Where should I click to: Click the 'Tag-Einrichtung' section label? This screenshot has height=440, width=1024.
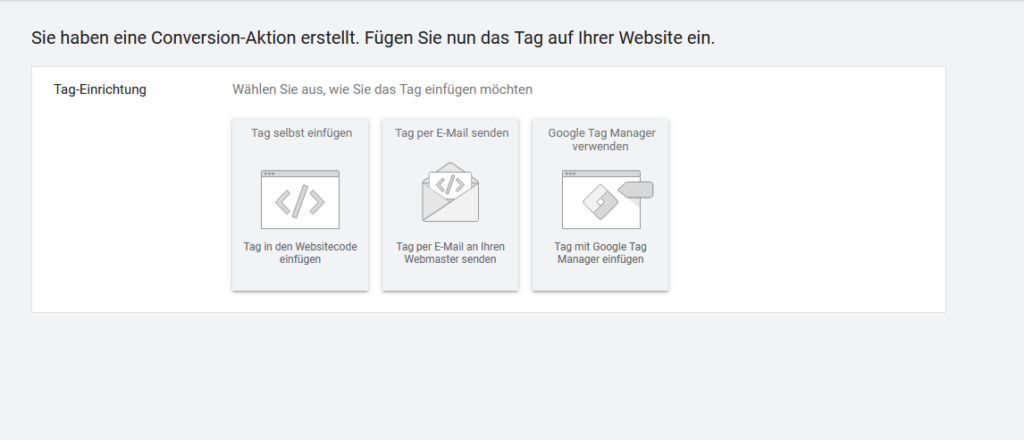coord(100,89)
